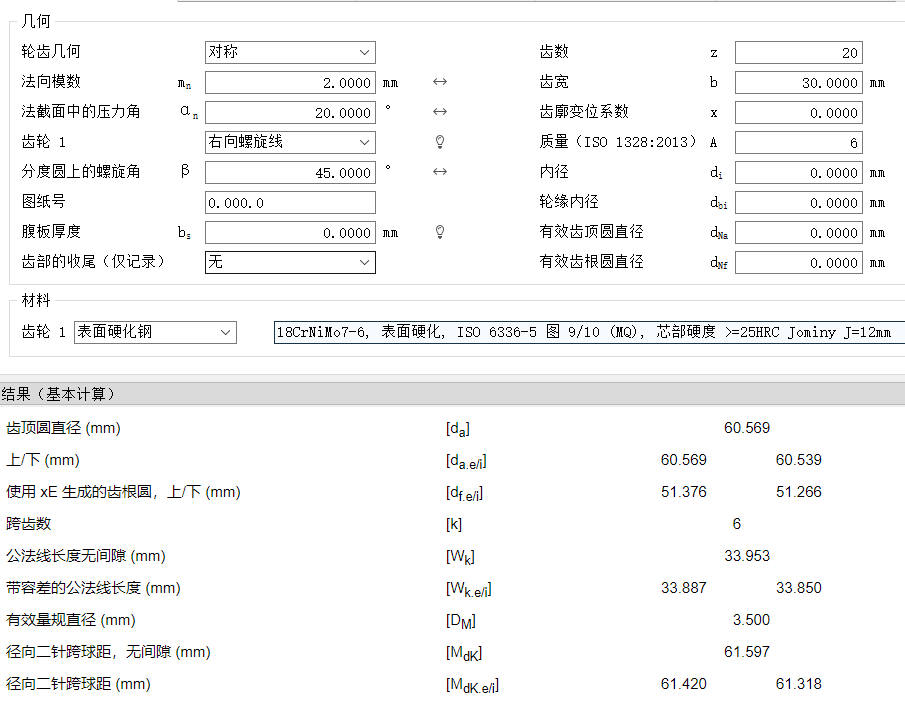
Task: Open the 表面硬化钢 material type dropdown
Action: (x=155, y=332)
